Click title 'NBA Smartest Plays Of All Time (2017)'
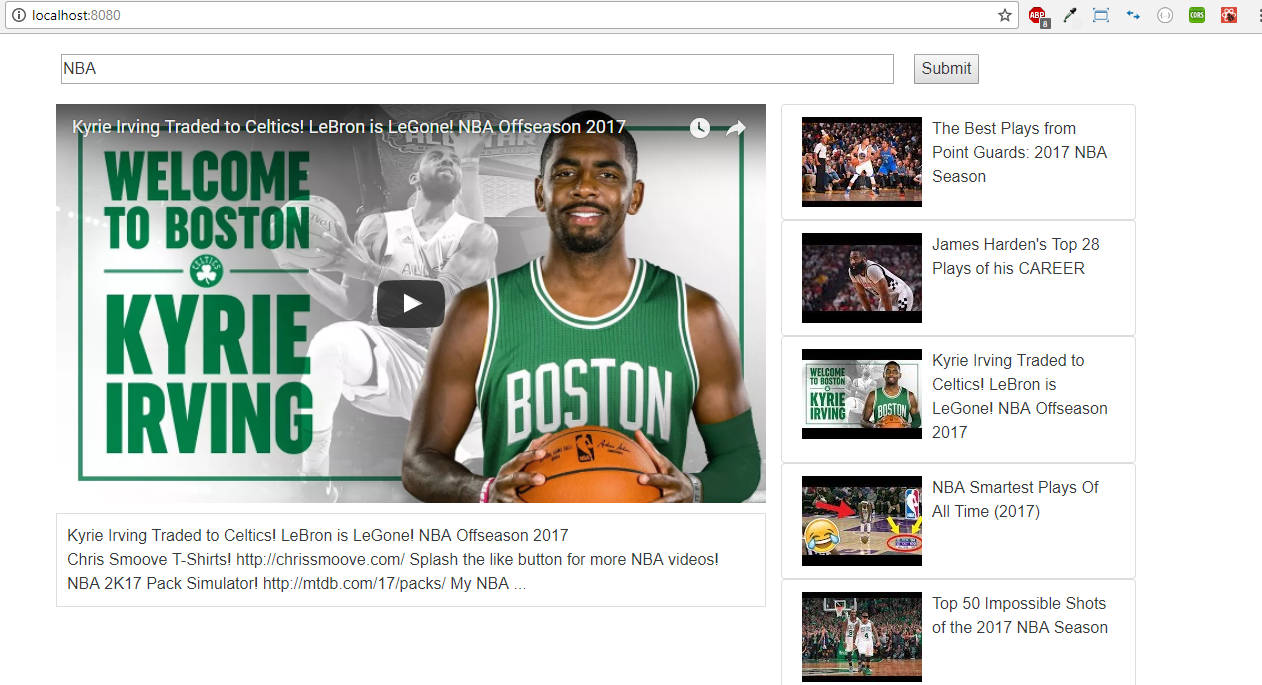1262x685 pixels. pyautogui.click(x=1015, y=499)
